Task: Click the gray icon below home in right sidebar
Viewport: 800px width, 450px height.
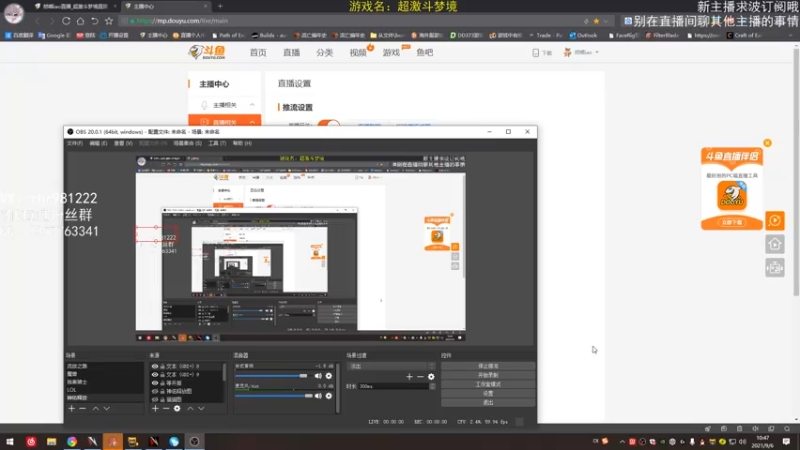Action: [x=775, y=268]
